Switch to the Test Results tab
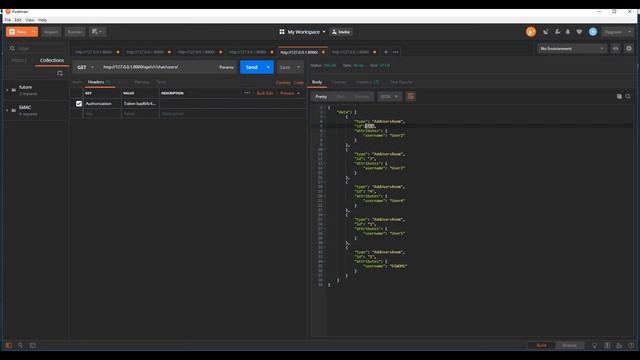Viewport: 640px width, 360px height. tap(401, 82)
